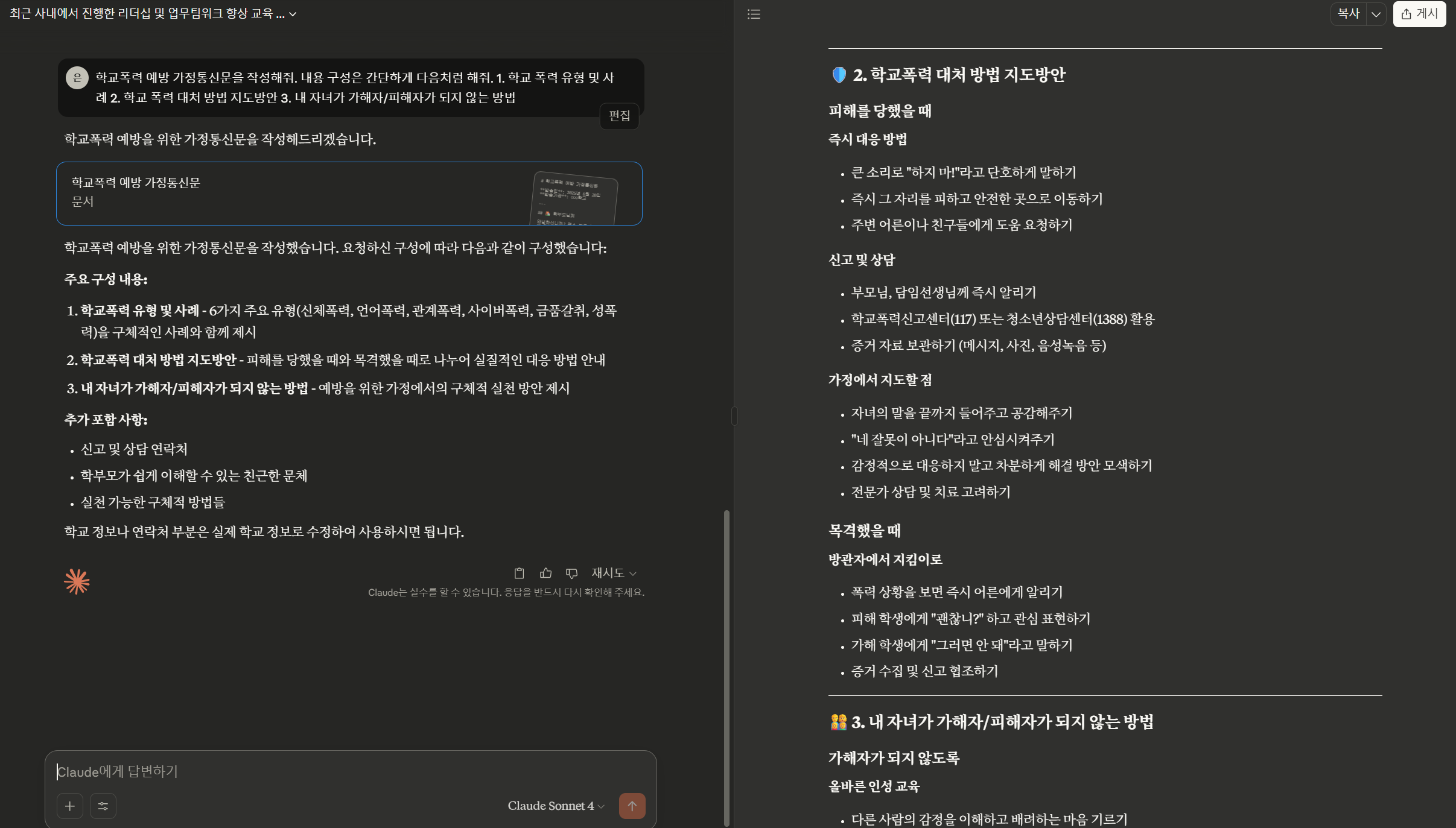Click the 편집 edit button on message
1456x828 pixels.
click(619, 116)
